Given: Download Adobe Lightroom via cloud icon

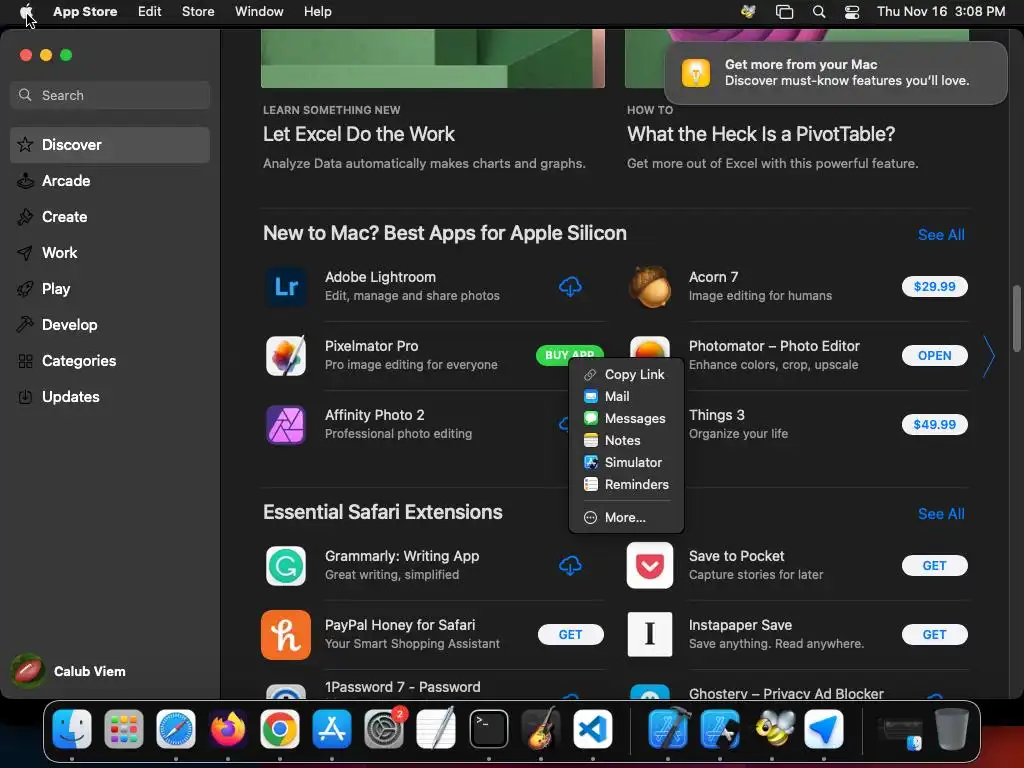Looking at the screenshot, I should pos(570,287).
